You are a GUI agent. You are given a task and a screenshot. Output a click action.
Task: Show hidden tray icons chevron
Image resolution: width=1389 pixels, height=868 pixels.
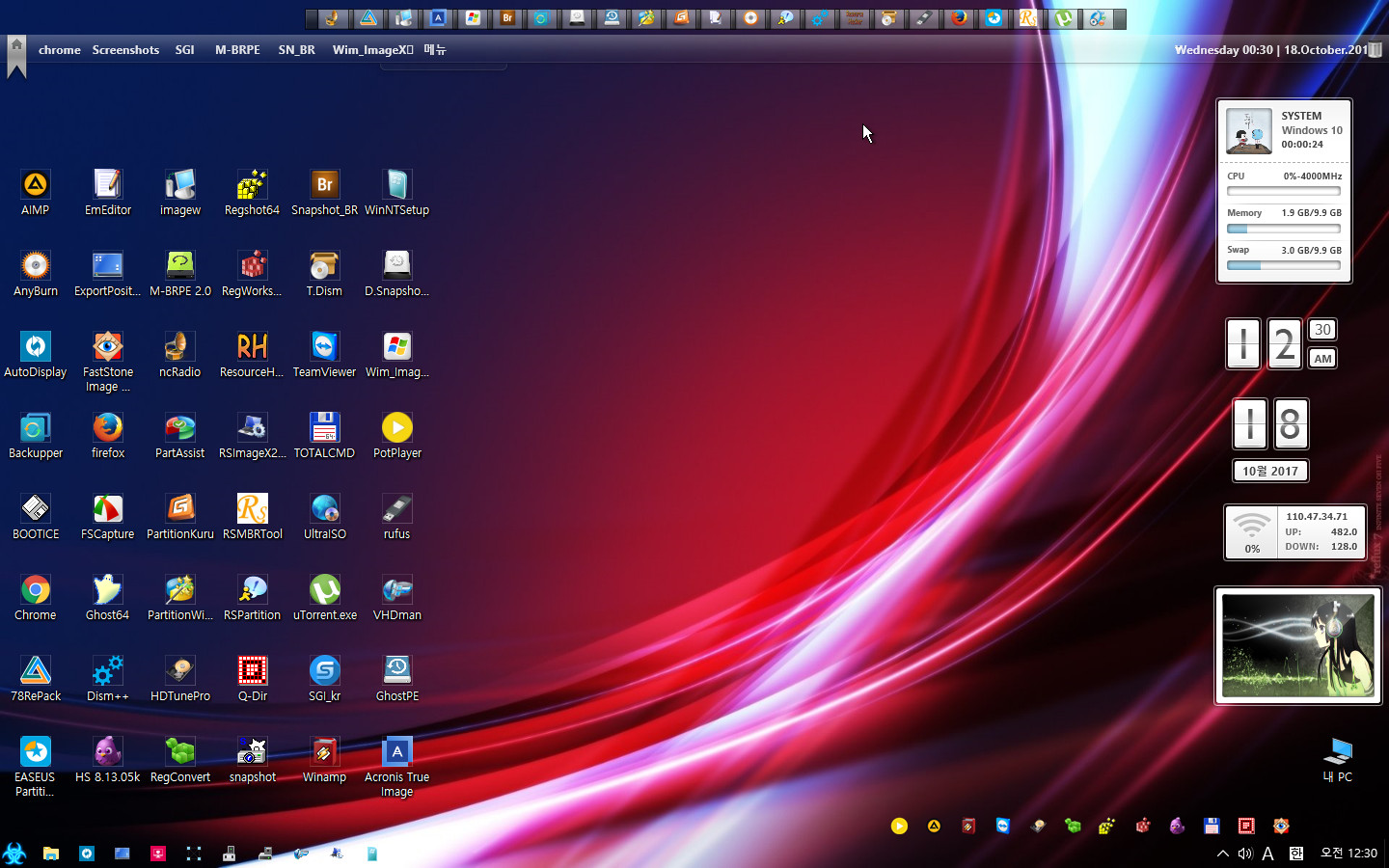click(1222, 853)
